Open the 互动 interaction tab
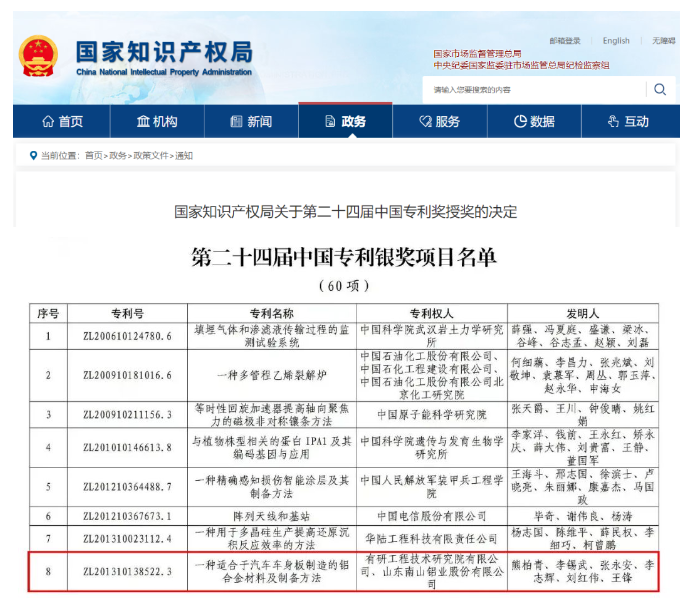The height and width of the screenshot is (603, 696). tap(628, 122)
